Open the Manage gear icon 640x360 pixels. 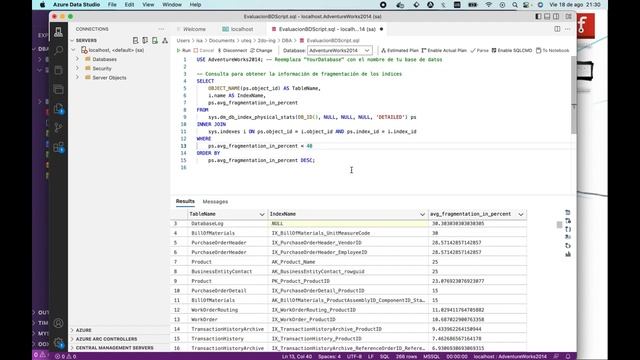pyautogui.click(x=58, y=342)
